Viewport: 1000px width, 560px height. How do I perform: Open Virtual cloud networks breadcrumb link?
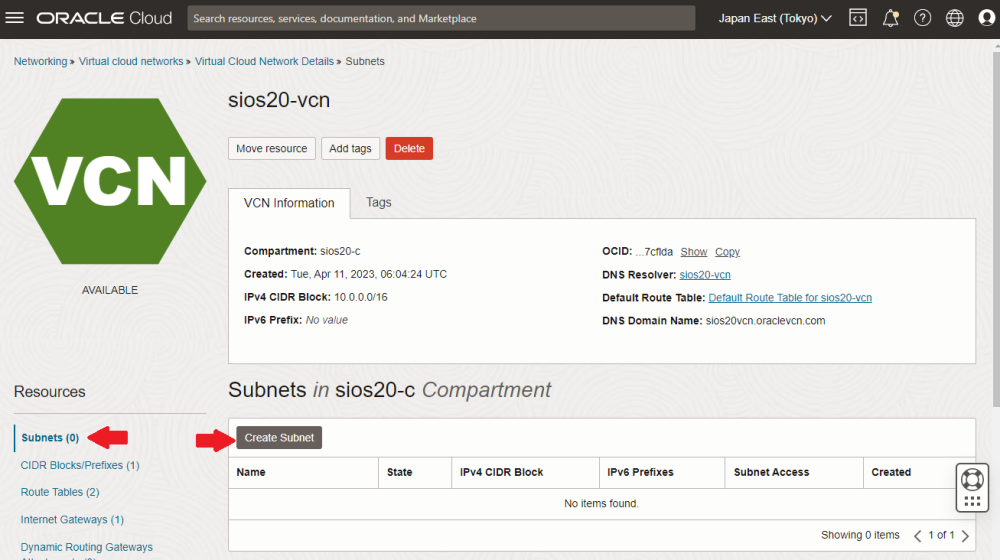tap(131, 61)
